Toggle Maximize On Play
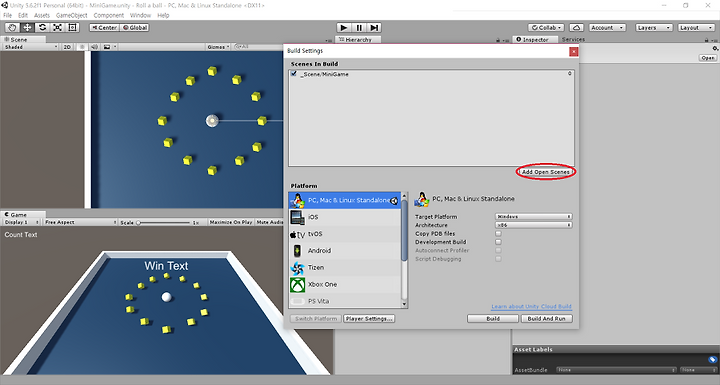The image size is (720, 385). click(x=231, y=222)
